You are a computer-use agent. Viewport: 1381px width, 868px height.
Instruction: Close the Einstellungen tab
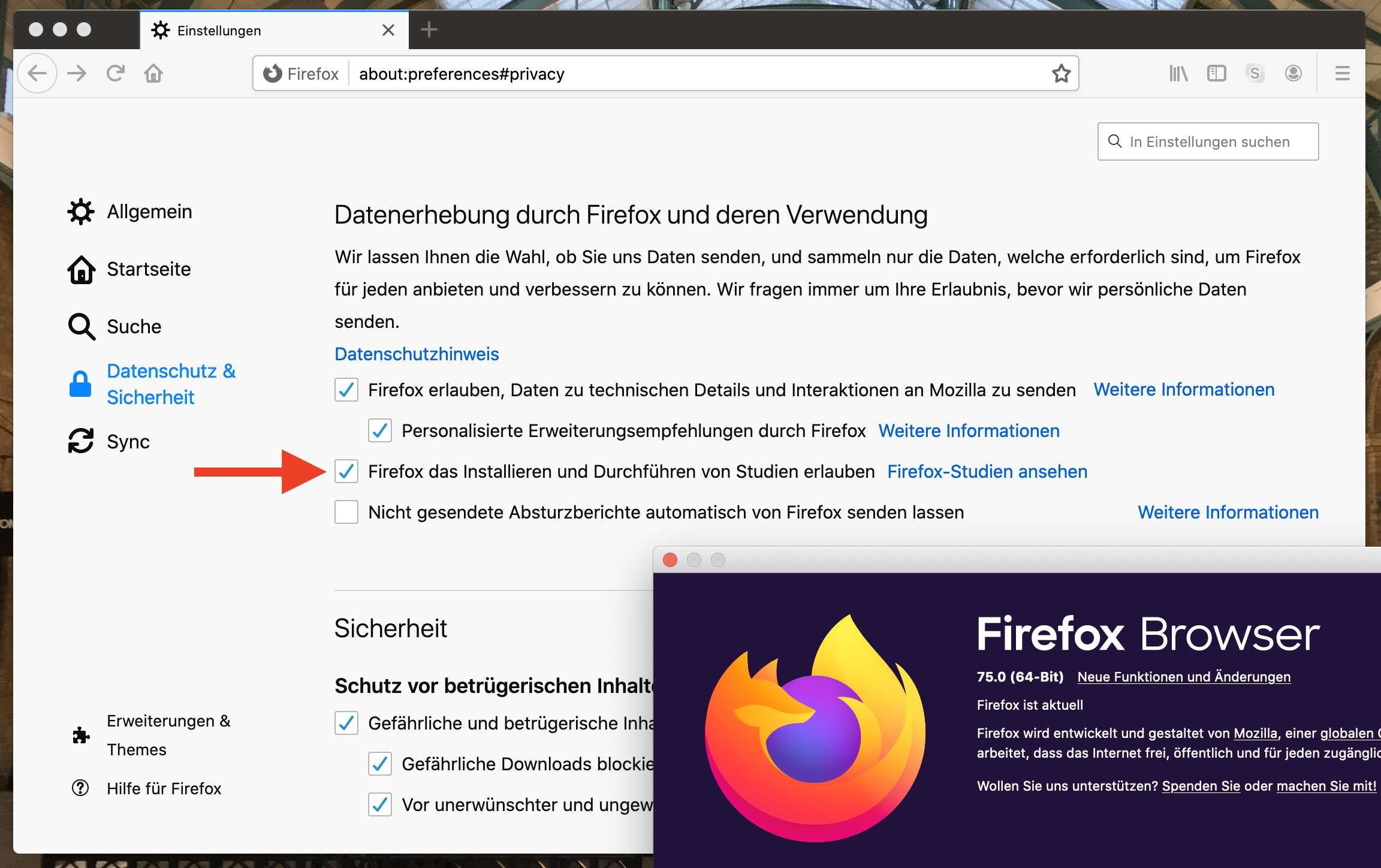coord(388,30)
